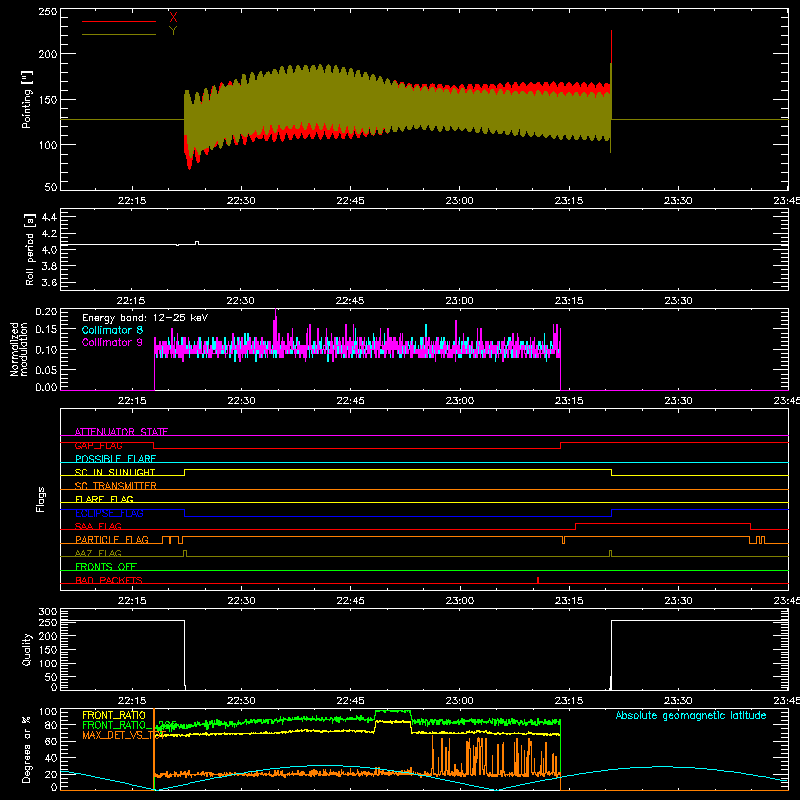Click the 23:15 time label under Flags plot

click(569, 601)
